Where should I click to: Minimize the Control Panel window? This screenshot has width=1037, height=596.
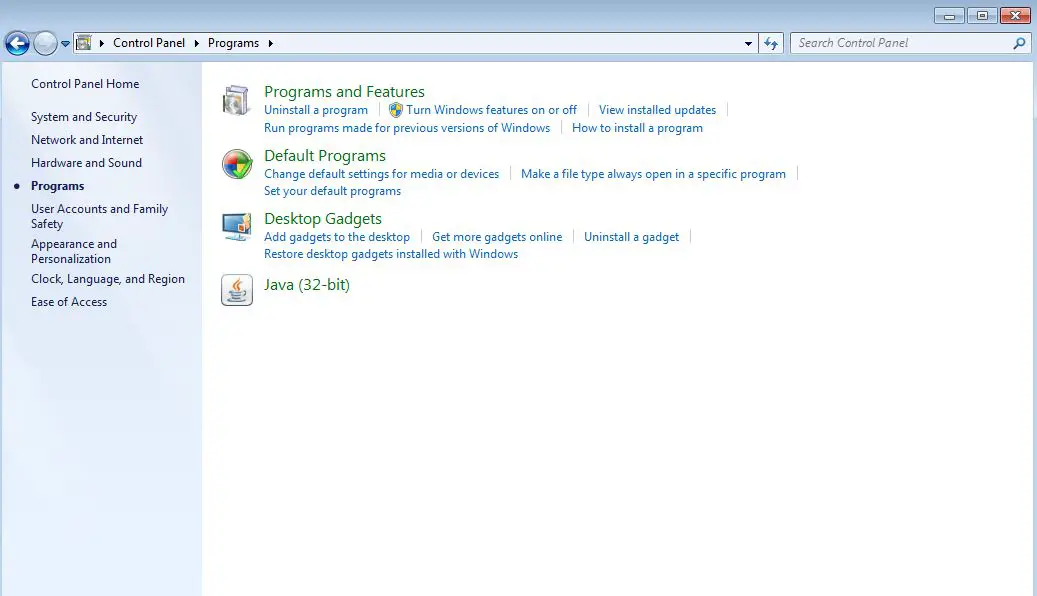tap(949, 16)
